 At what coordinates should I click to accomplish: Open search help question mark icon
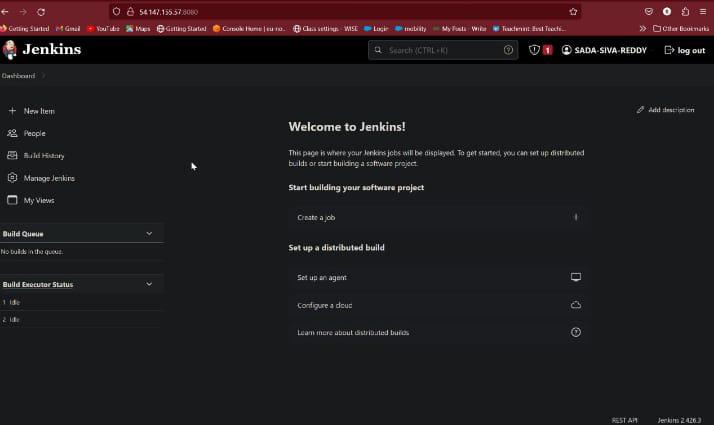508,50
